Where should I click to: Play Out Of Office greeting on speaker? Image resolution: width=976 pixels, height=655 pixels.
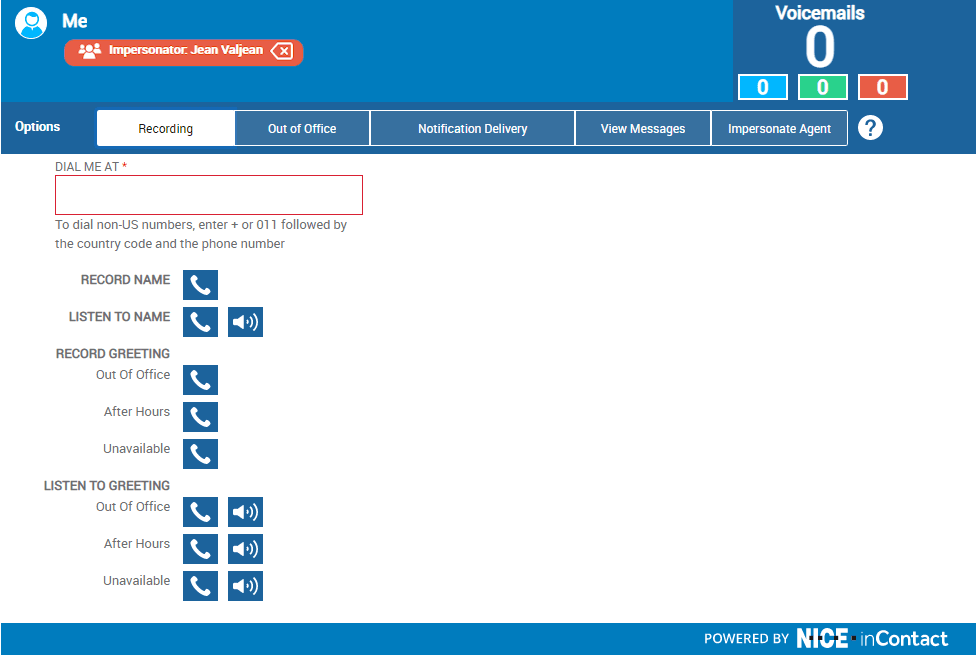(245, 512)
